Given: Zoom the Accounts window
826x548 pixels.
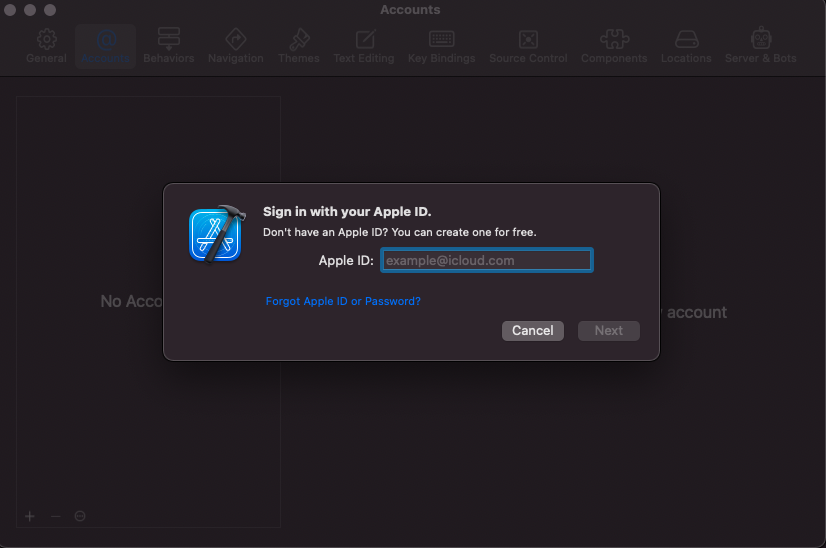Looking at the screenshot, I should 50,10.
